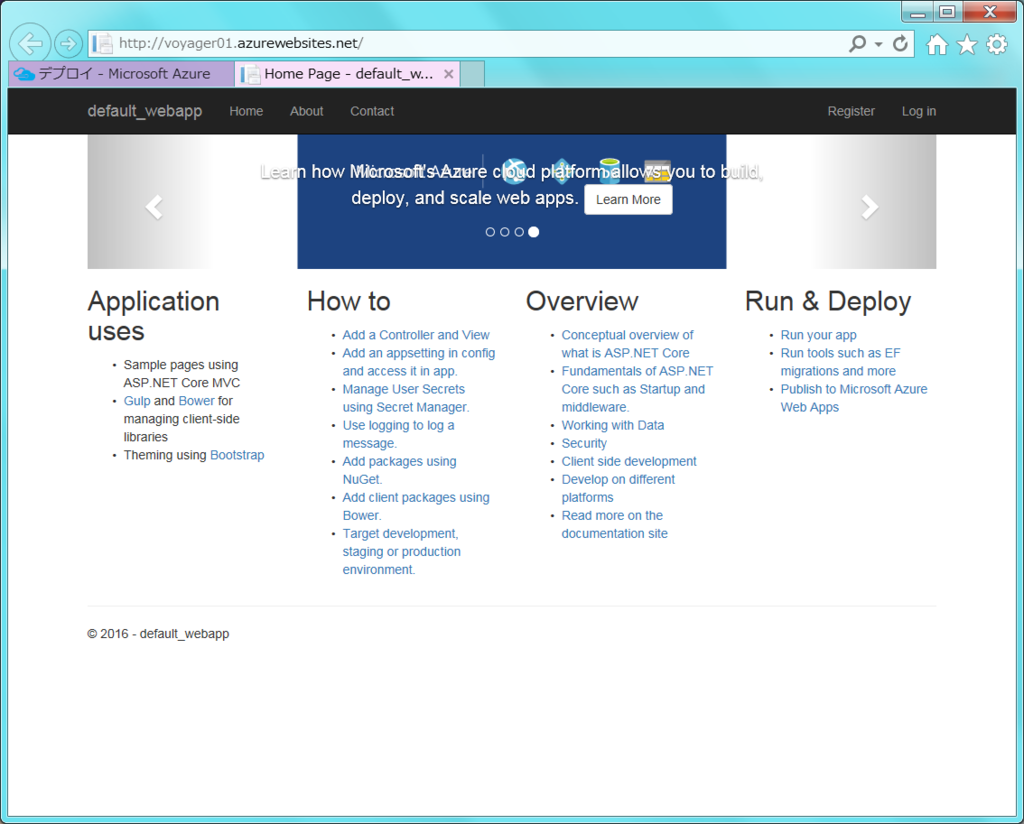Viewport: 1024px width, 824px height.
Task: Open Add packages using NuGet link
Action: click(399, 470)
